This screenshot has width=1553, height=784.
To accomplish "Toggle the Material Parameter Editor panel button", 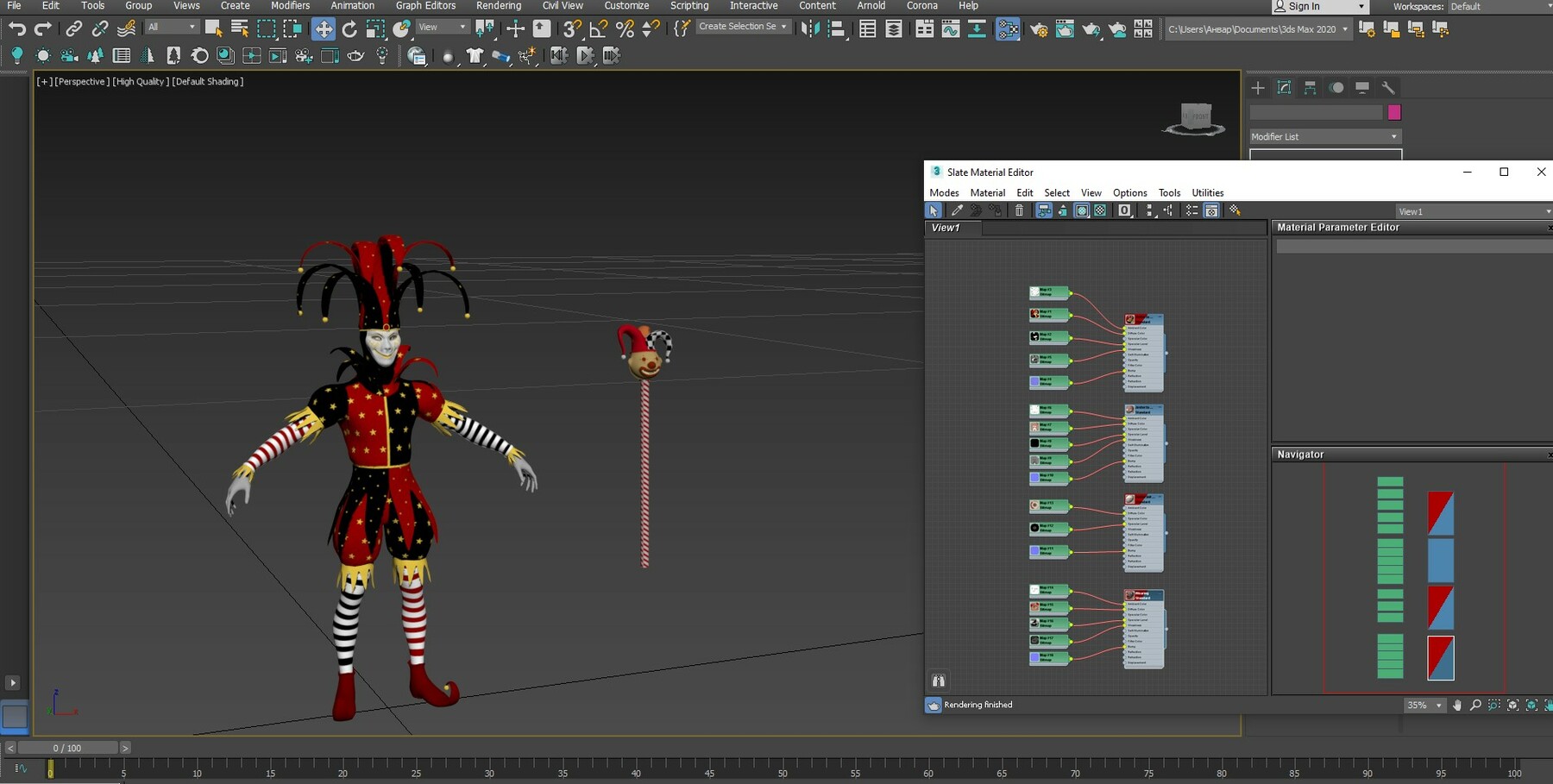I will coord(1211,210).
